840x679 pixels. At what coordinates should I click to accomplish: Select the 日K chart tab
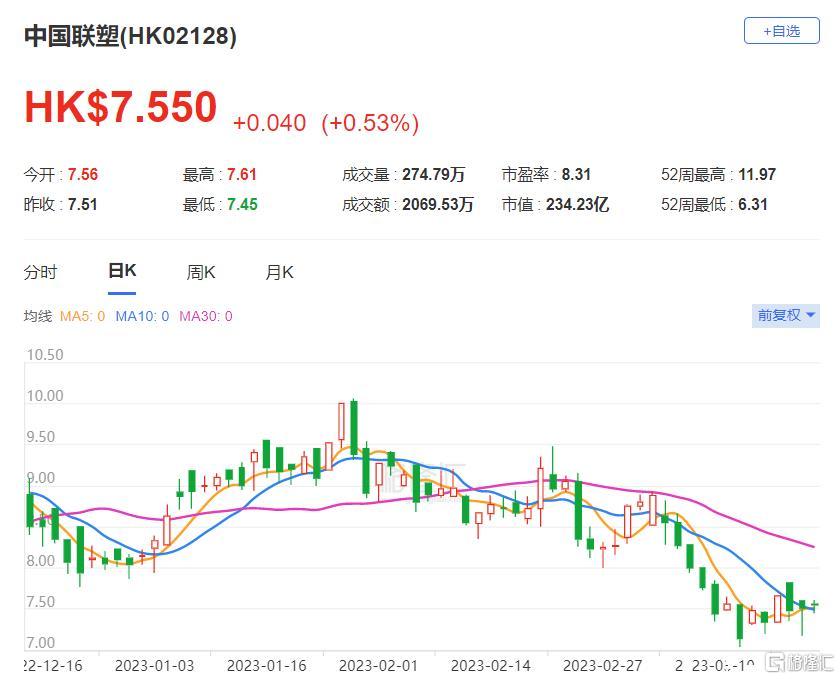point(122,271)
